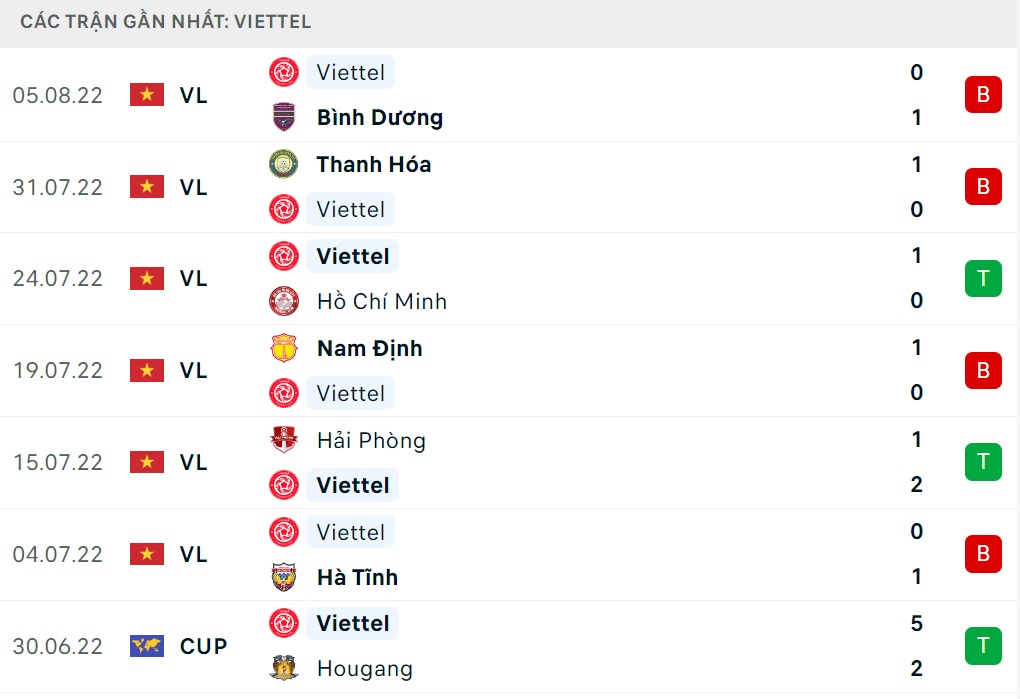
Task: Click the green T badge for the Hồ Chí Minh match
Action: pos(983,278)
